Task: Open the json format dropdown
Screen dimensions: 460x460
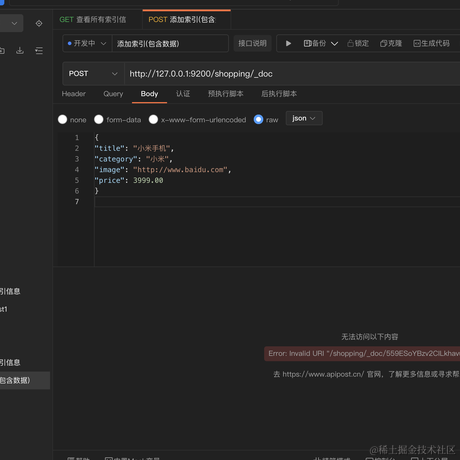Action: tap(304, 118)
